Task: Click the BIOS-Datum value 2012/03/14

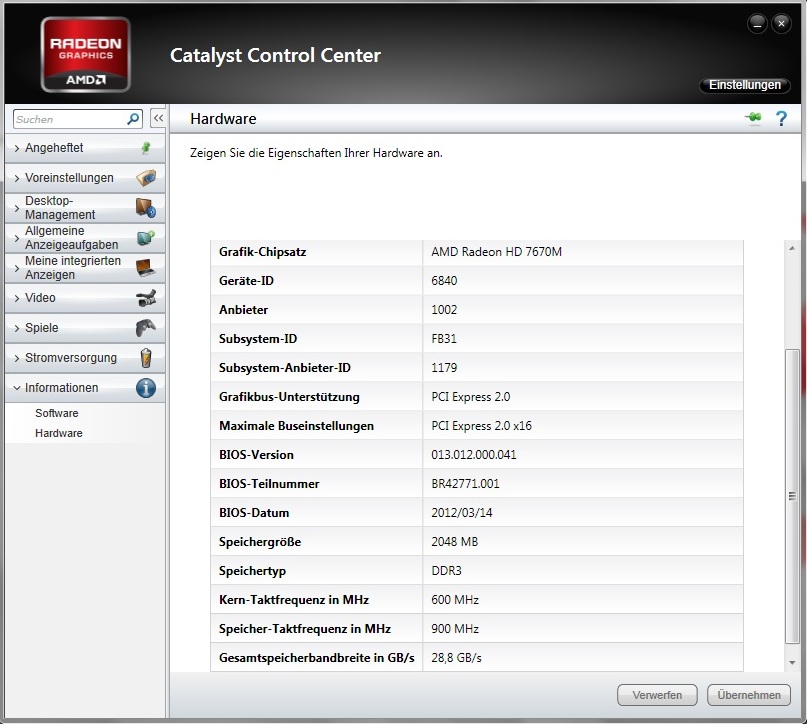Action: (462, 513)
